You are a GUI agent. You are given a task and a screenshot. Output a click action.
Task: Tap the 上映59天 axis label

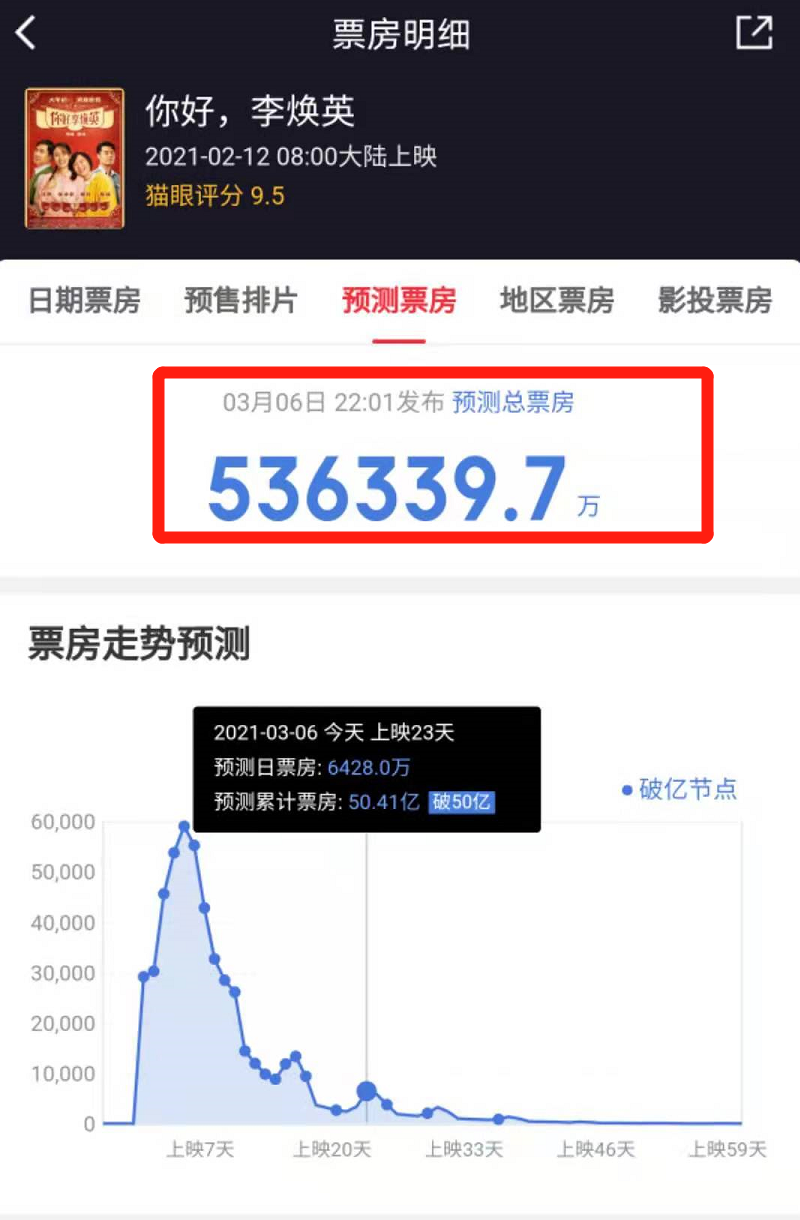(728, 1150)
